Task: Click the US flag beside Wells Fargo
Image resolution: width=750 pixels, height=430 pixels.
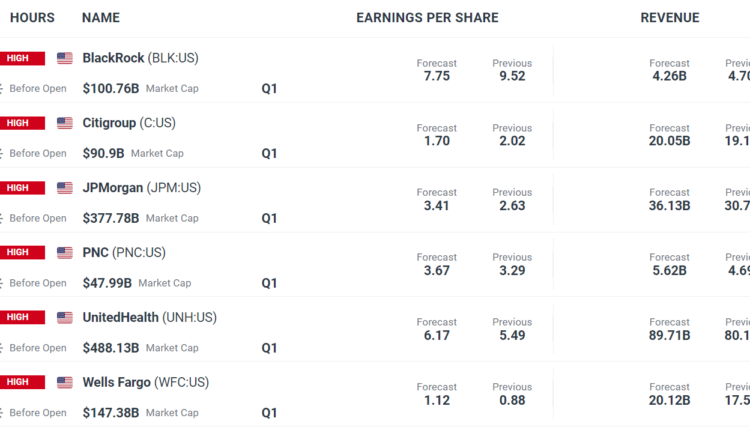Action: point(65,382)
